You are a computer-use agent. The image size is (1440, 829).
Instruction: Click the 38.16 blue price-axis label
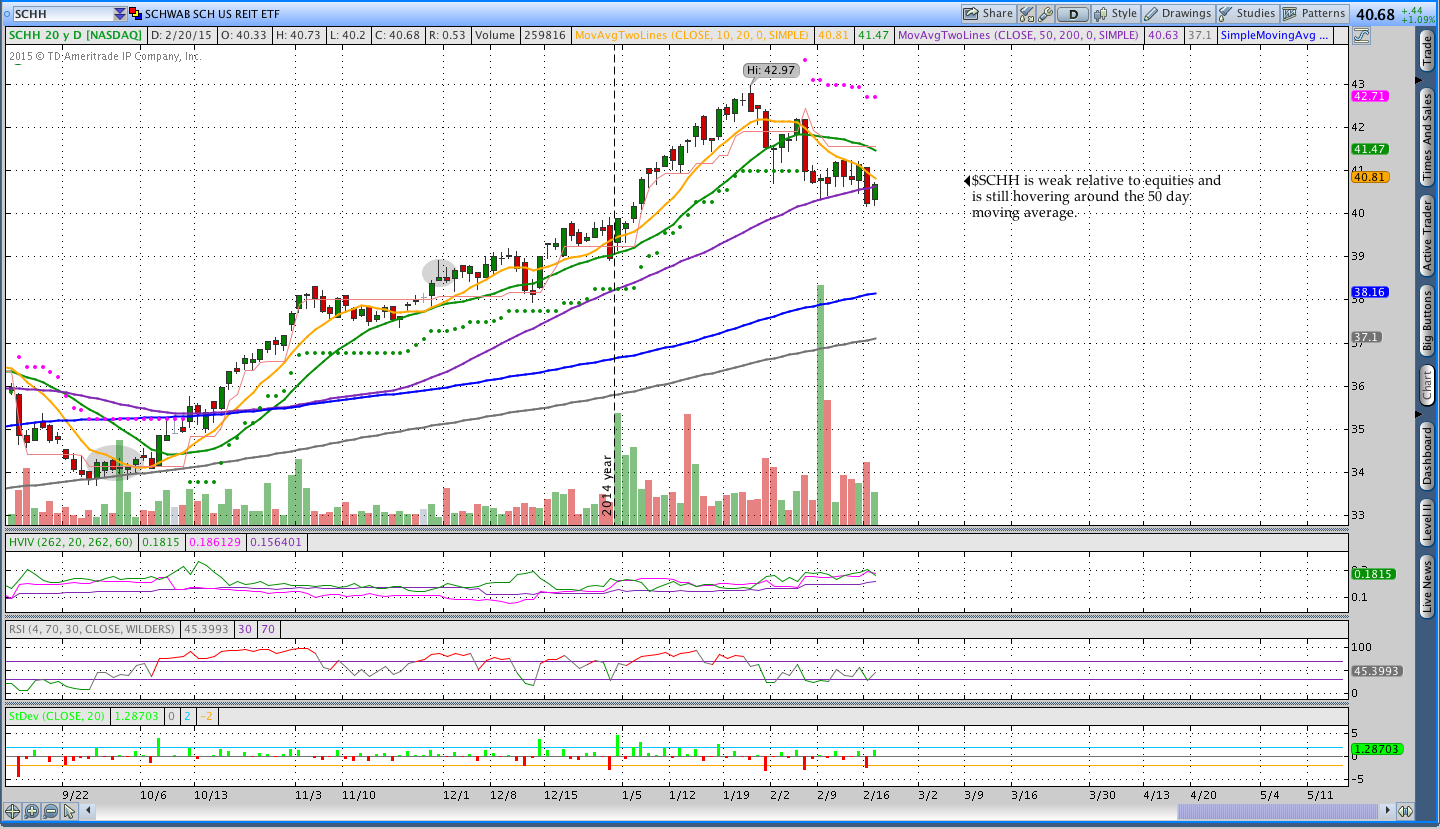(x=1368, y=292)
